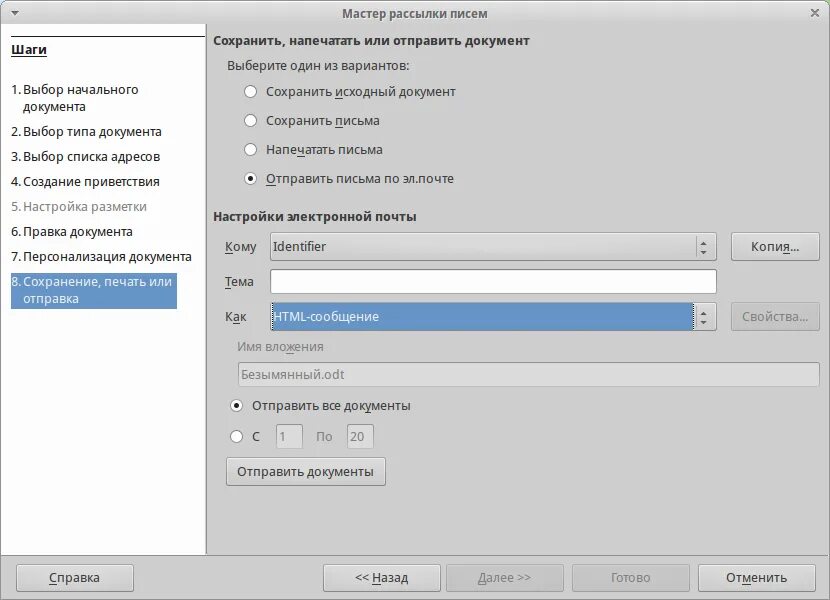This screenshot has width=830, height=600.
Task: Open the window menu arrow in title bar
Action: pos(15,13)
